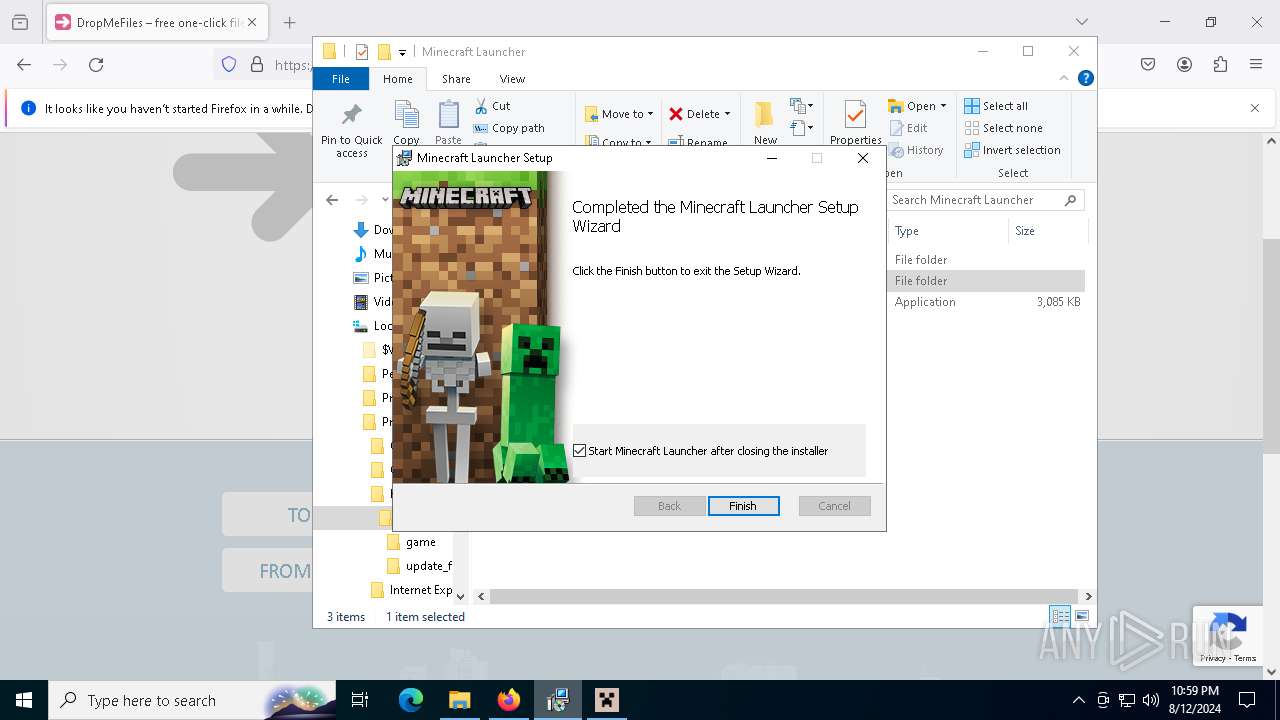This screenshot has width=1280, height=720.
Task: Click Invert selection in the ribbon
Action: coord(1012,150)
